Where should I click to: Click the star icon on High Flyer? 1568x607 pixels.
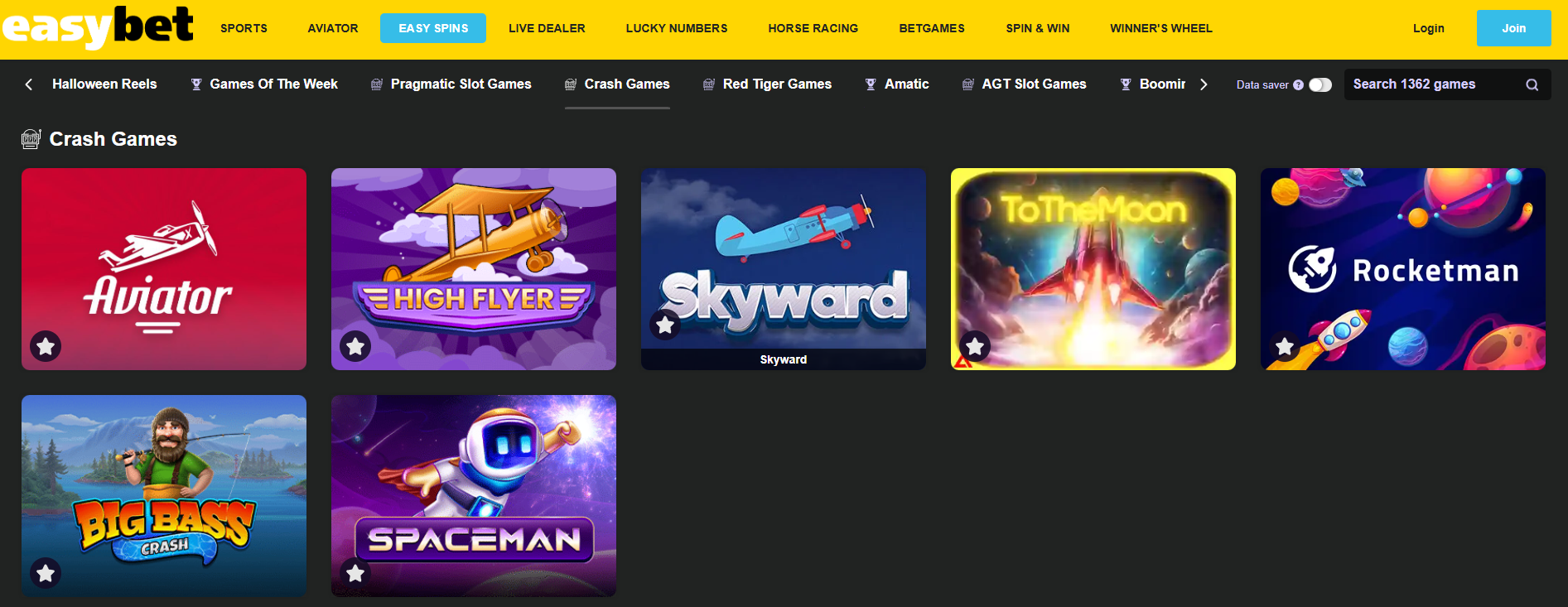tap(356, 346)
